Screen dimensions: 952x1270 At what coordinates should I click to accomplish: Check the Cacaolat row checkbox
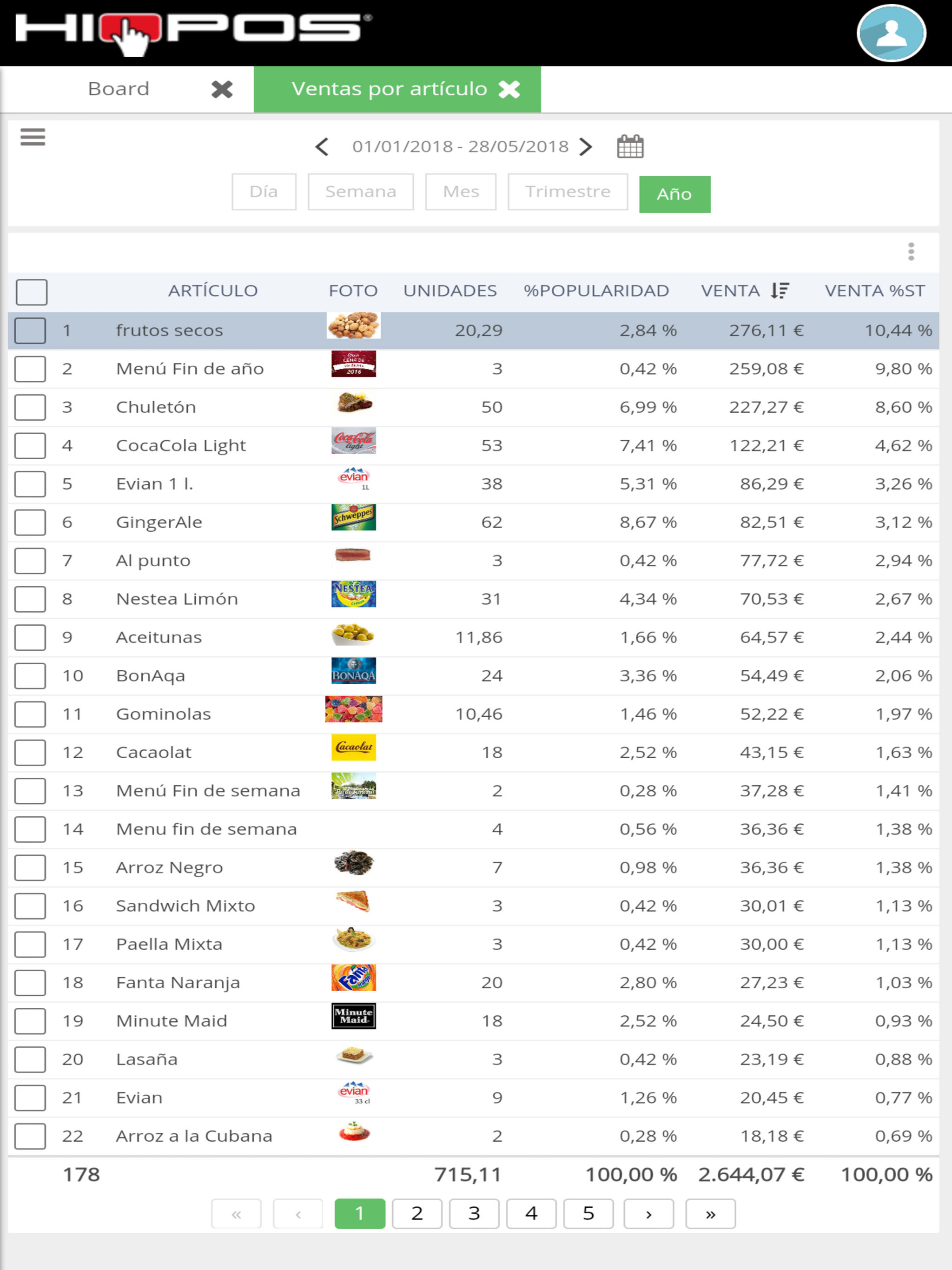pos(30,753)
